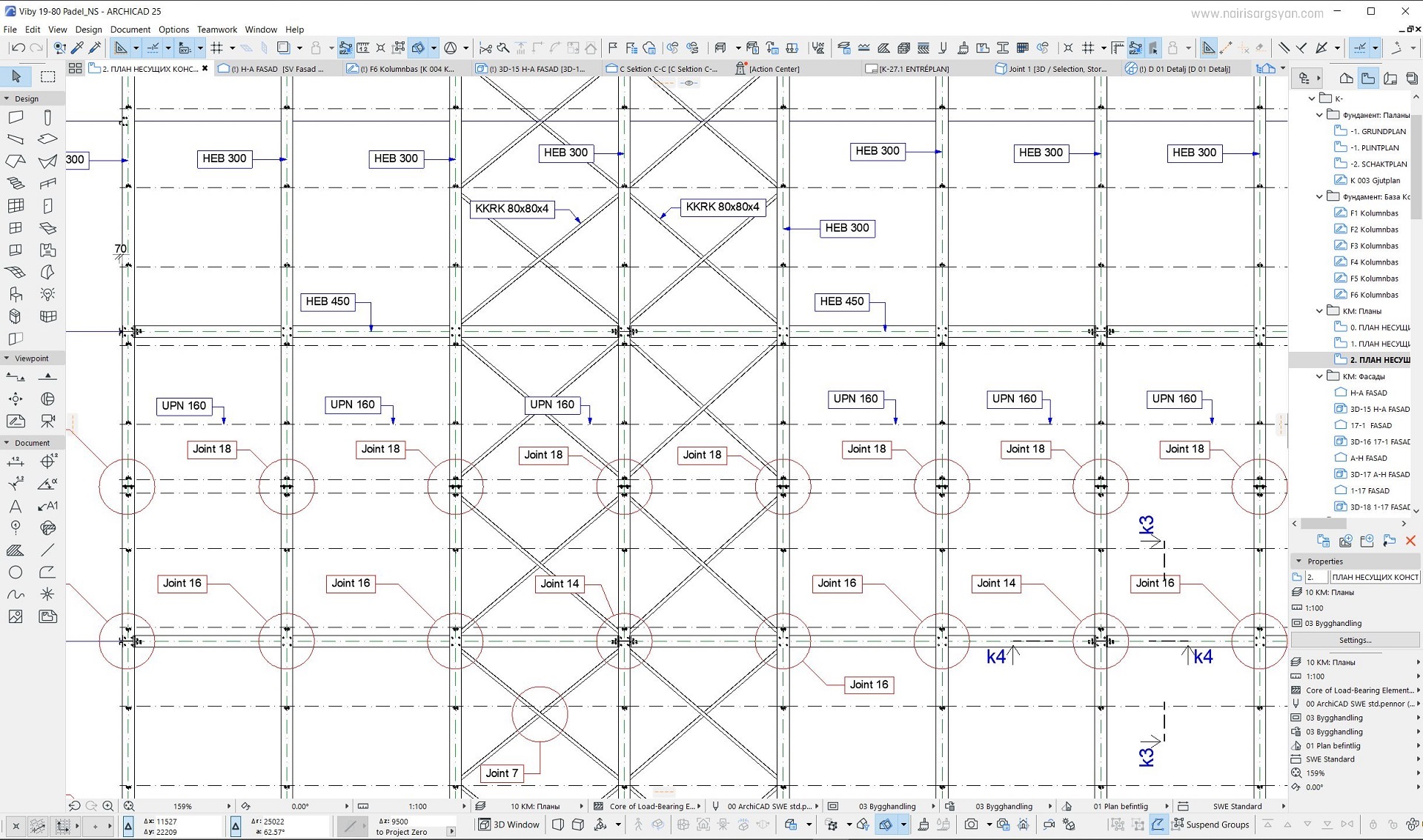Open the Design menu
This screenshot has width=1423, height=840.
[x=88, y=29]
